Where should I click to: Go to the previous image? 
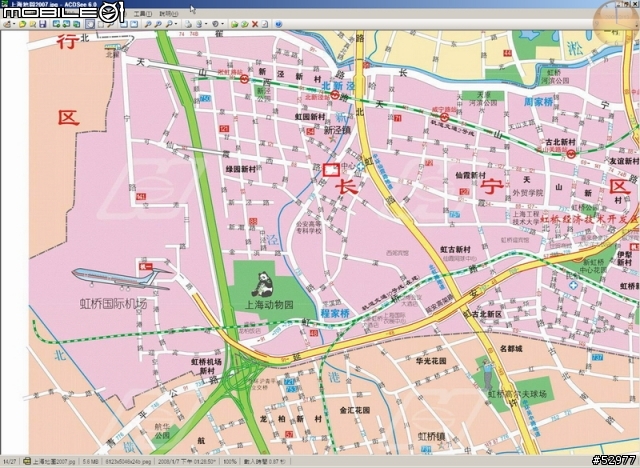coord(56,24)
